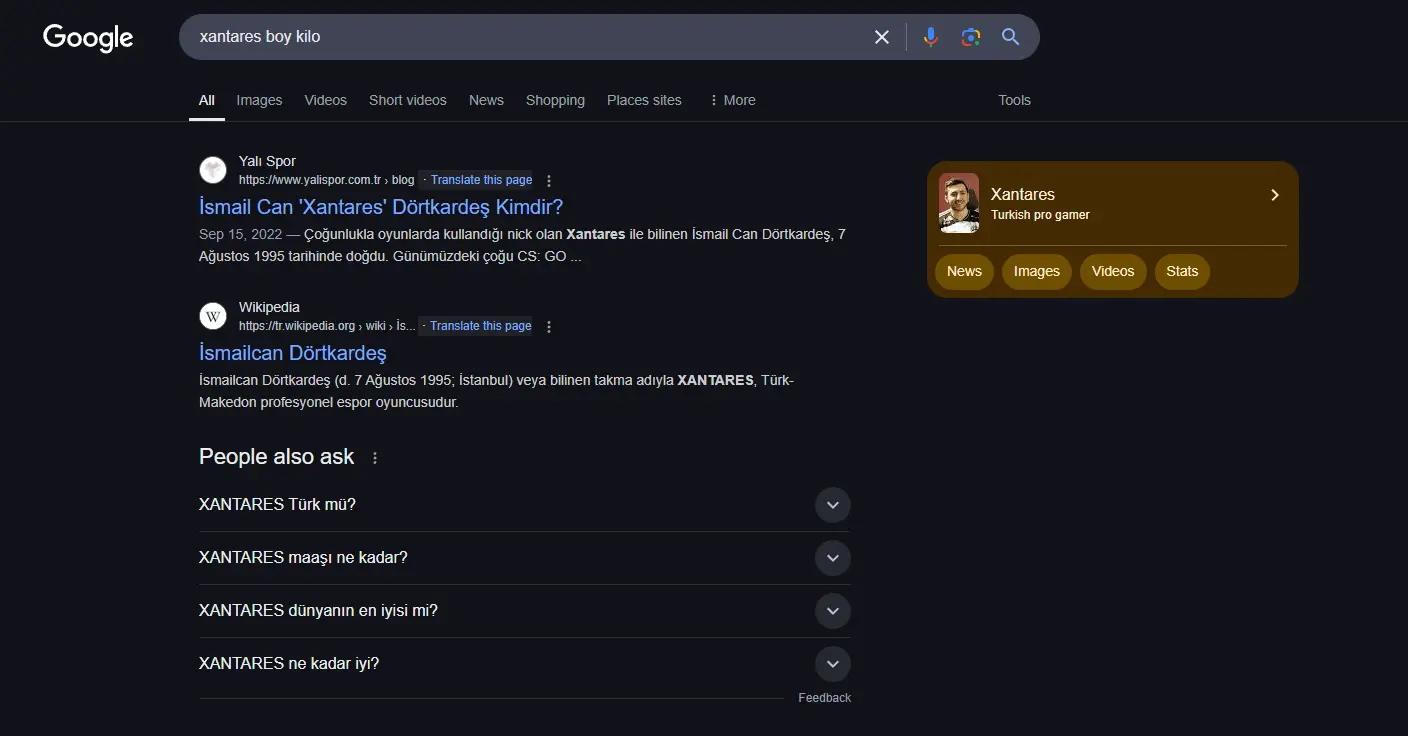Open three-dot menu beside People also ask

point(375,458)
